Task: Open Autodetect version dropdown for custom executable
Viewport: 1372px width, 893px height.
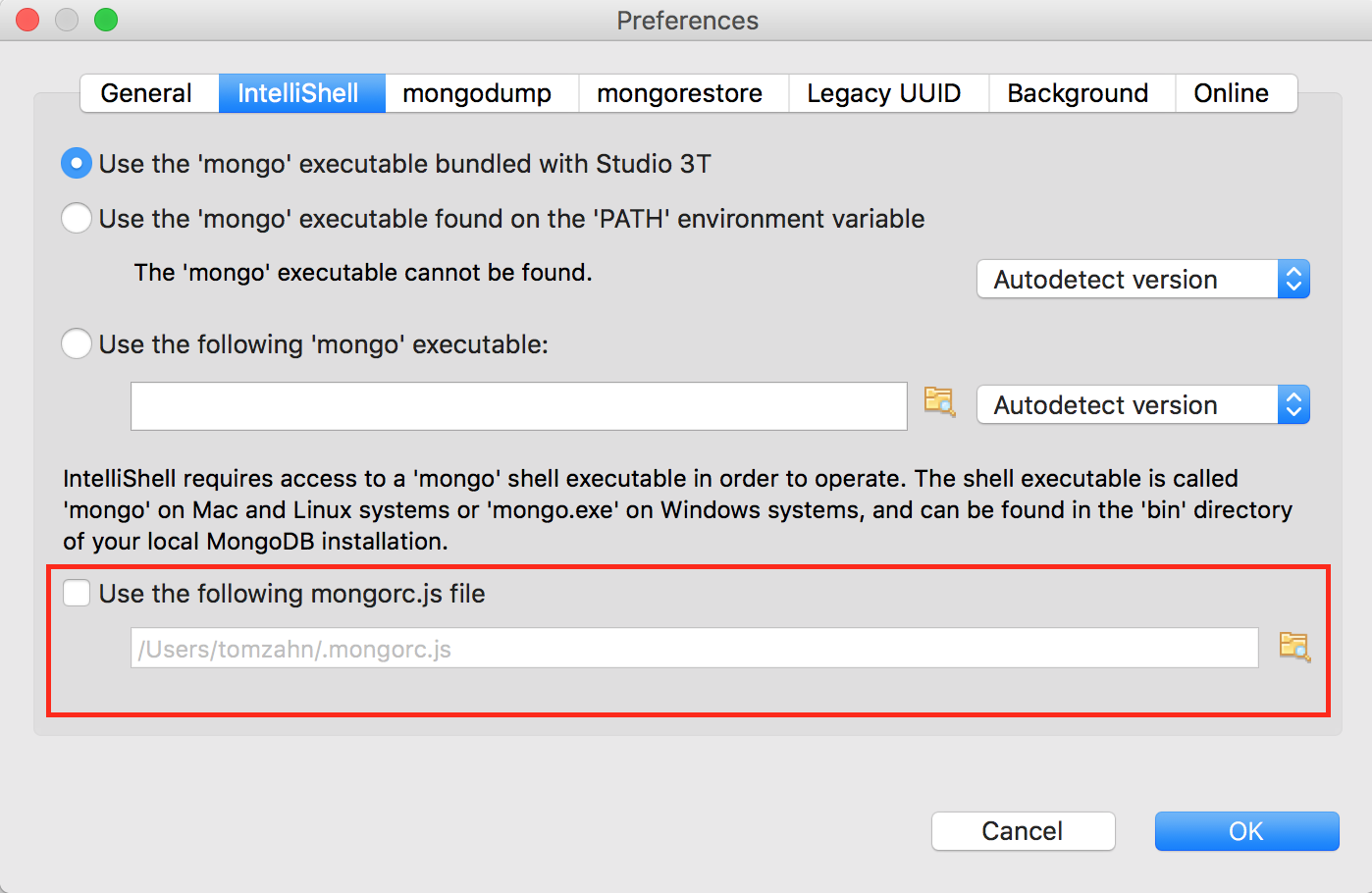Action: (x=1143, y=404)
